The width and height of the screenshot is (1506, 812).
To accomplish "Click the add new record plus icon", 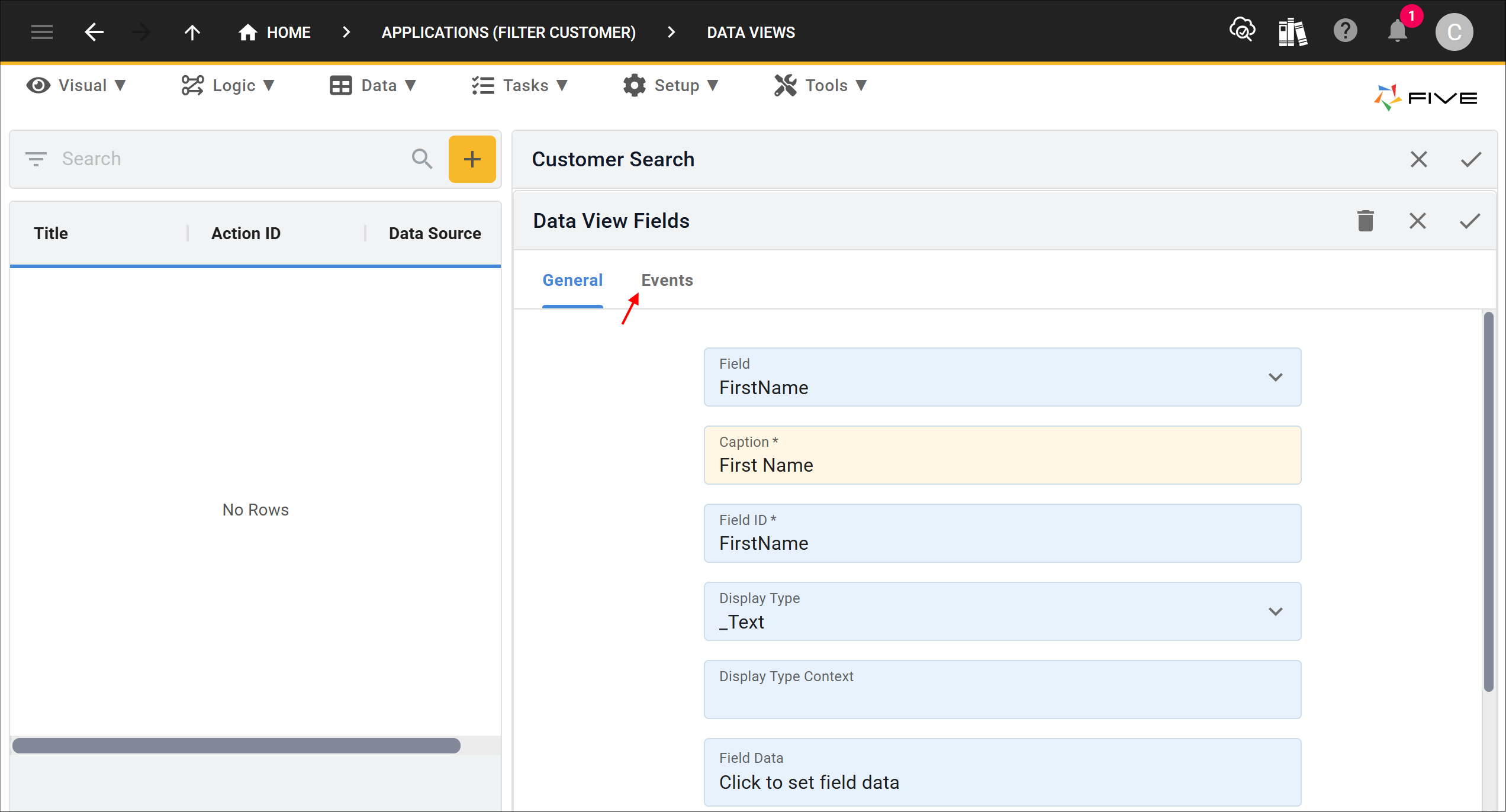I will 471,158.
